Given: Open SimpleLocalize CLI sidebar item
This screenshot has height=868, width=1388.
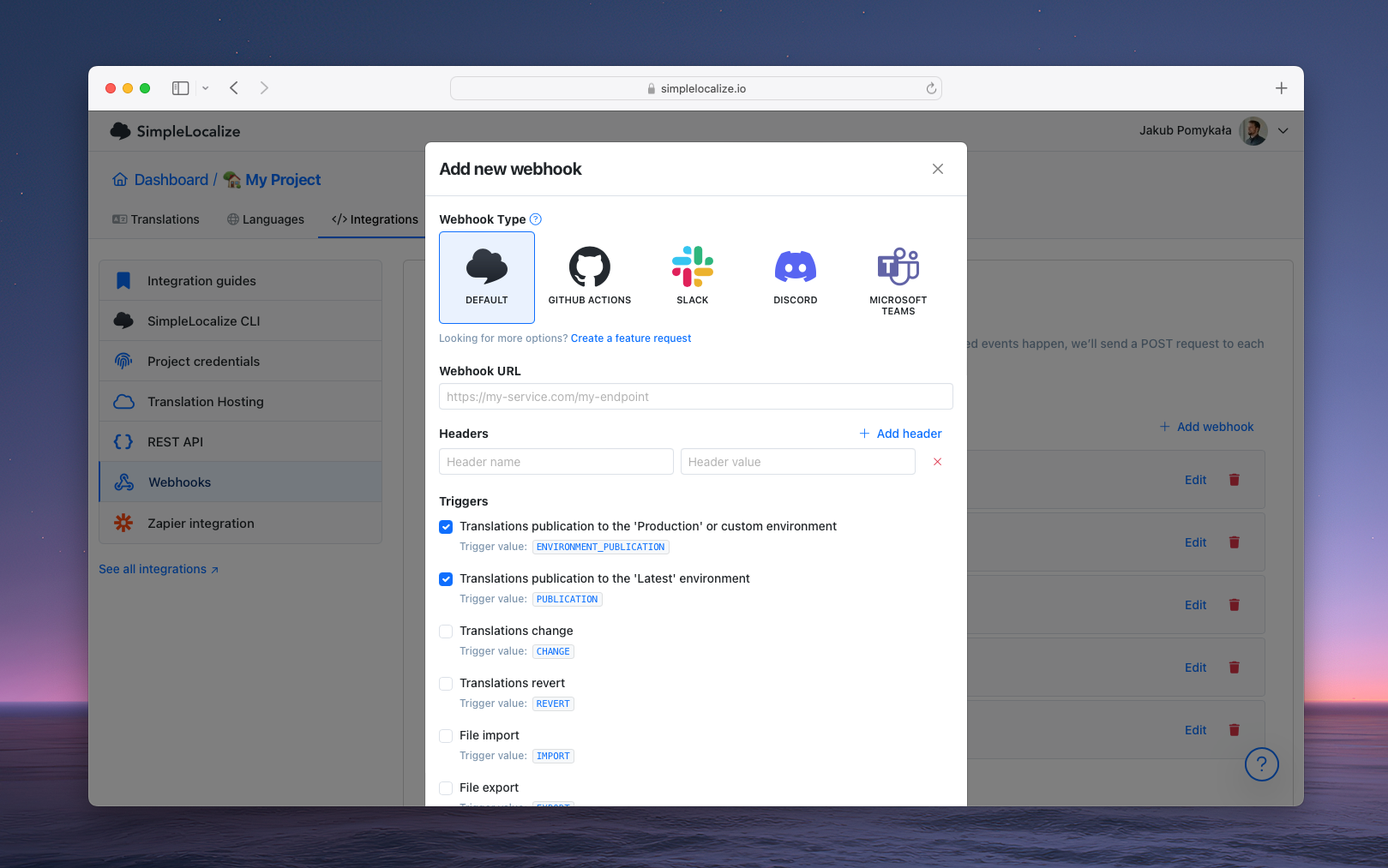Looking at the screenshot, I should pos(241,321).
